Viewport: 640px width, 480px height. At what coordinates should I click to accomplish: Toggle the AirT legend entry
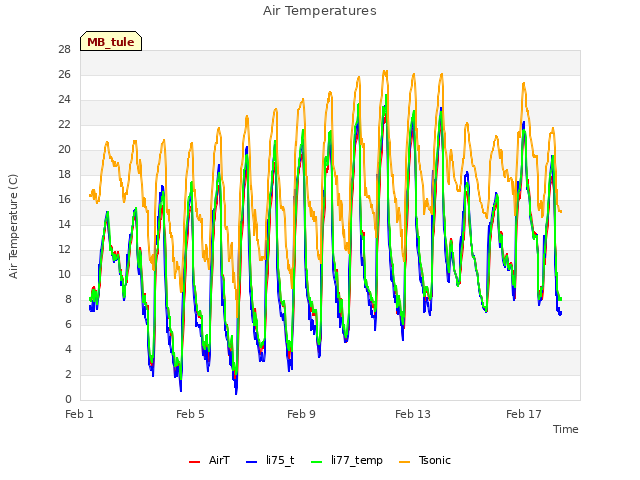209,460
